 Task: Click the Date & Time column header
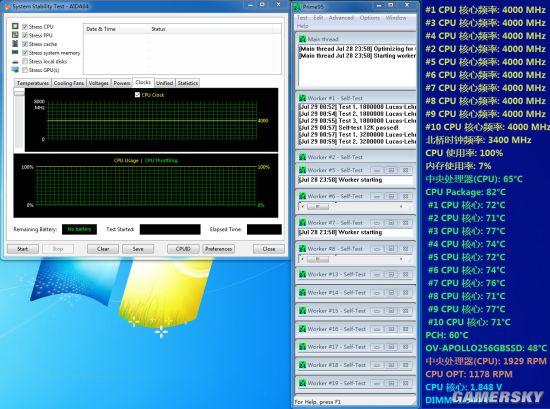(x=116, y=29)
